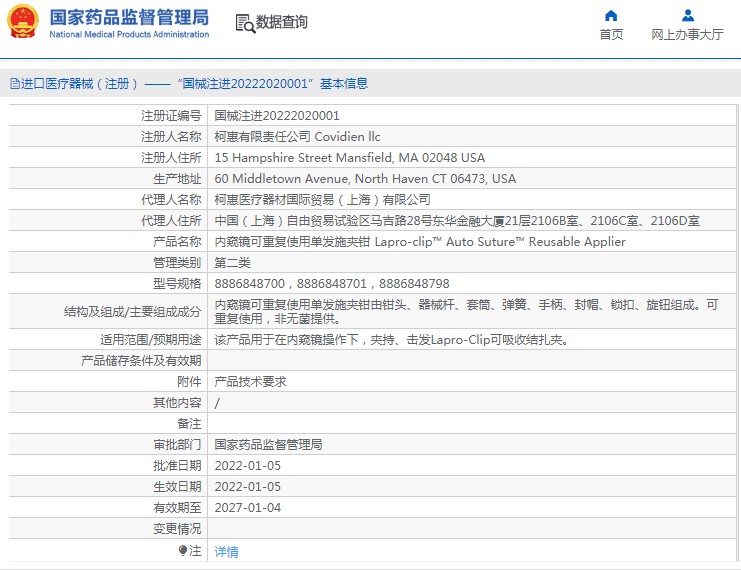Click the 批准日期 value 2022-01-05
The width and height of the screenshot is (741, 572).
(248, 466)
